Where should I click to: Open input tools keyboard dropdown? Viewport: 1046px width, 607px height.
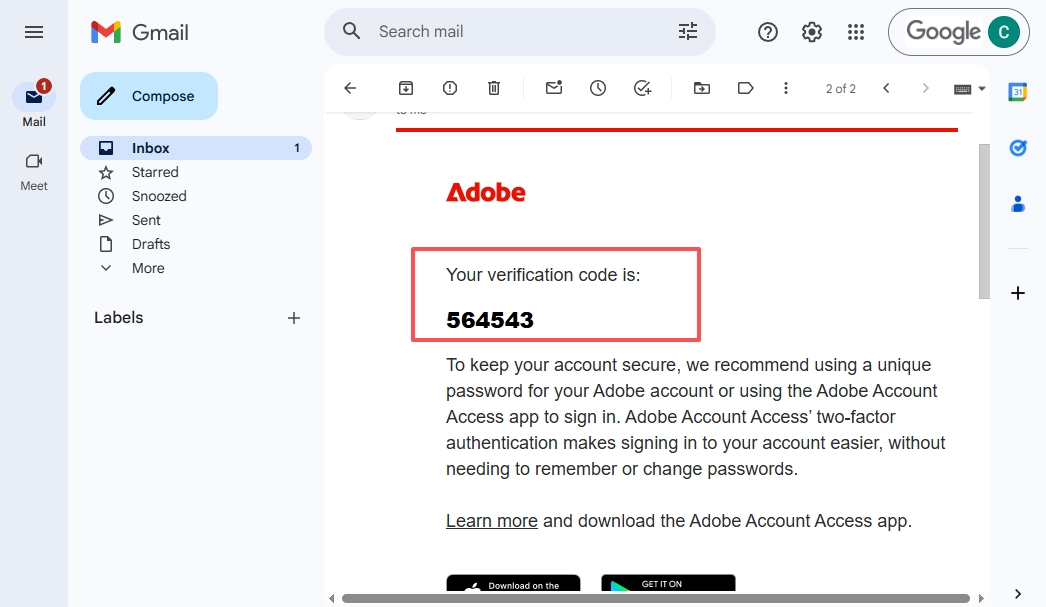point(969,88)
